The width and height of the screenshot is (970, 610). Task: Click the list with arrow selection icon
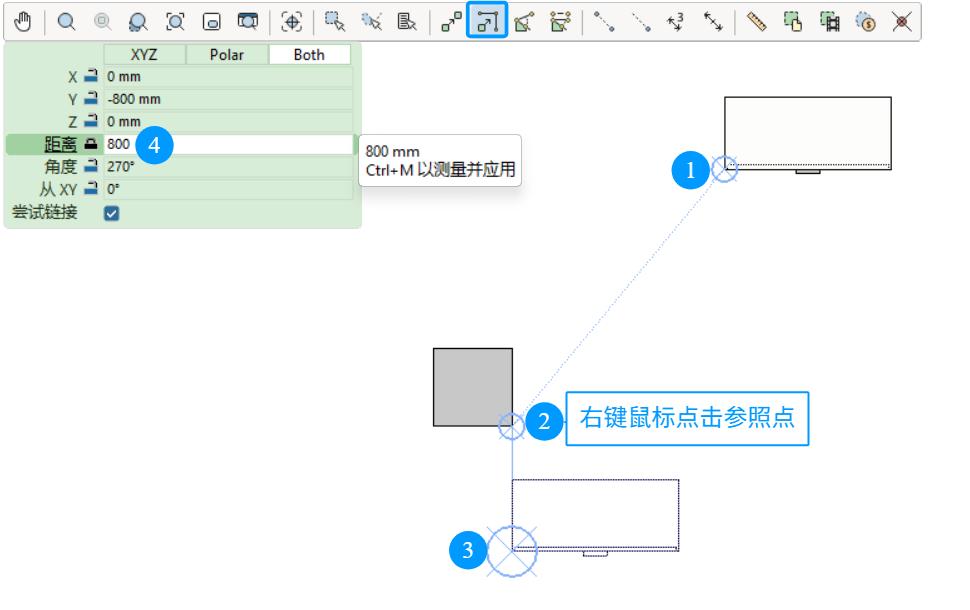(406, 22)
